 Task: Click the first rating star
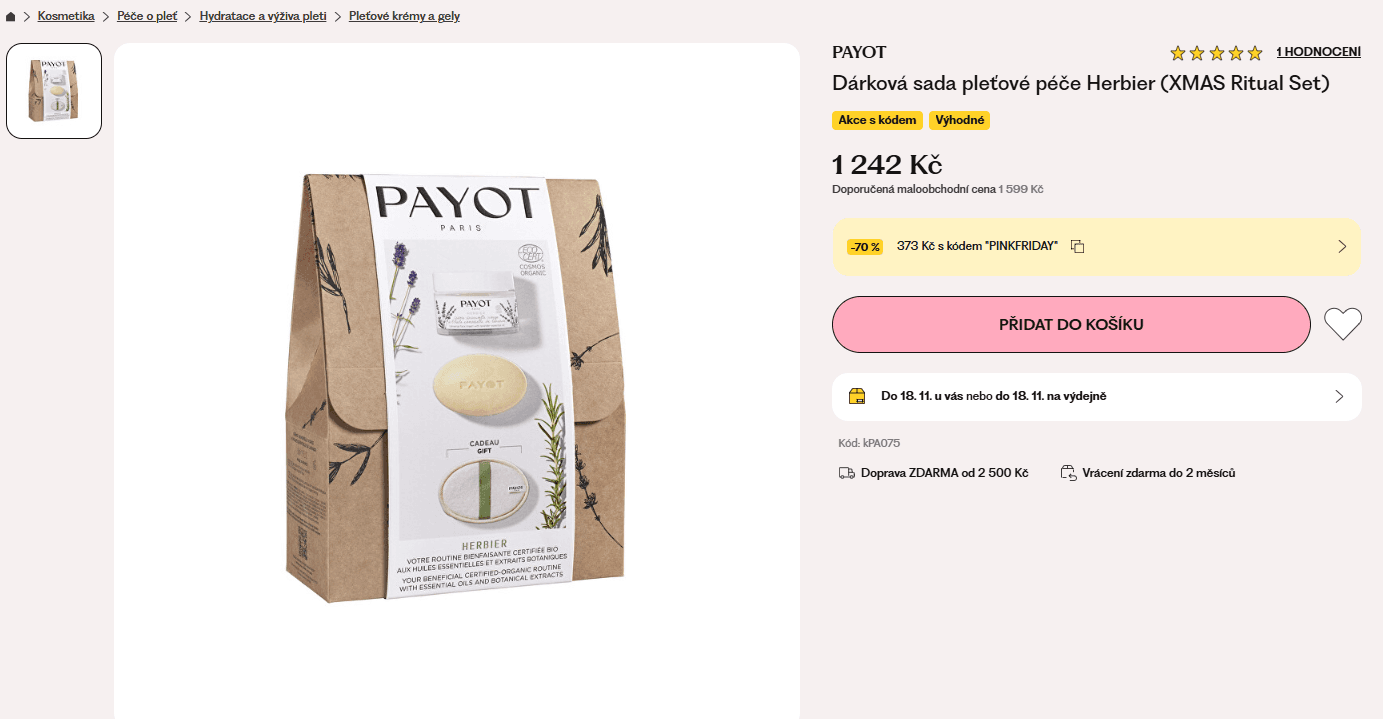[1178, 52]
